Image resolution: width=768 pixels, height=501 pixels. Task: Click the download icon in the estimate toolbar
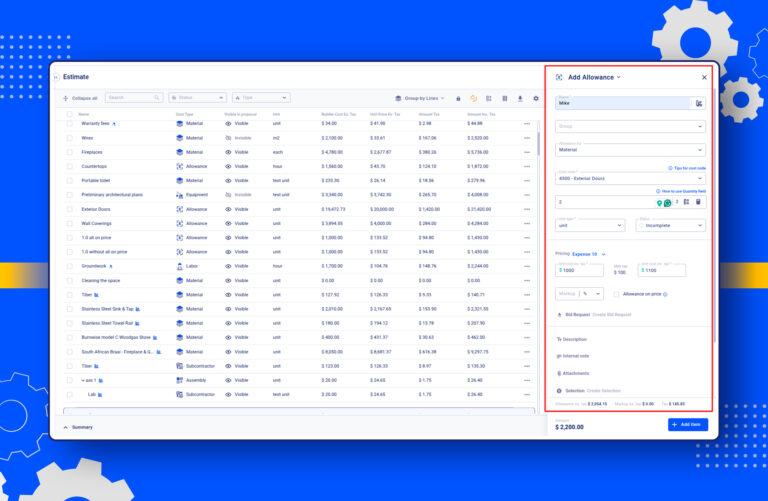[520, 98]
